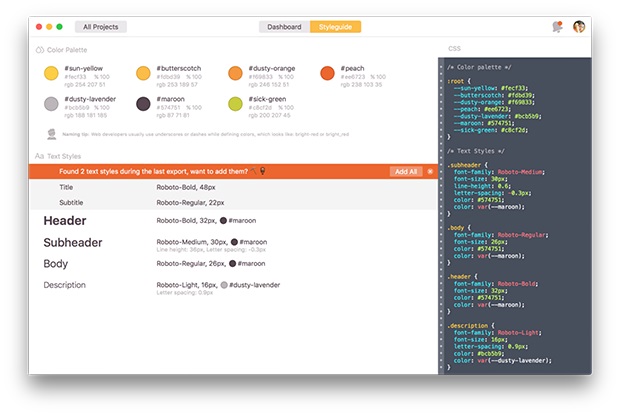Click the lightbulb icon in the banner

[263, 172]
